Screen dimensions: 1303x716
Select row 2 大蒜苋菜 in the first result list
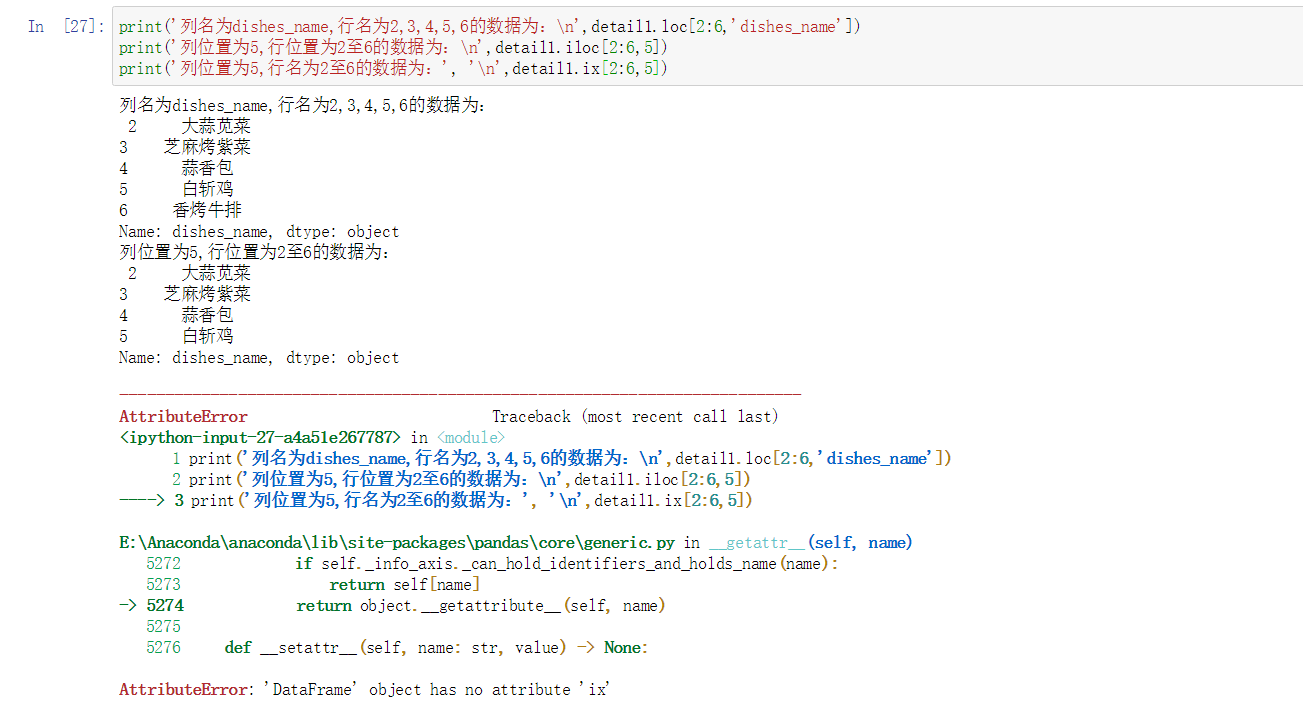tap(189, 126)
